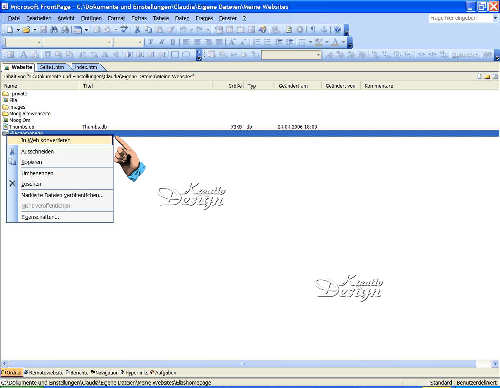Click the Cut scissors toolbar icon
Screen dimensions: 500x388
tap(137, 30)
